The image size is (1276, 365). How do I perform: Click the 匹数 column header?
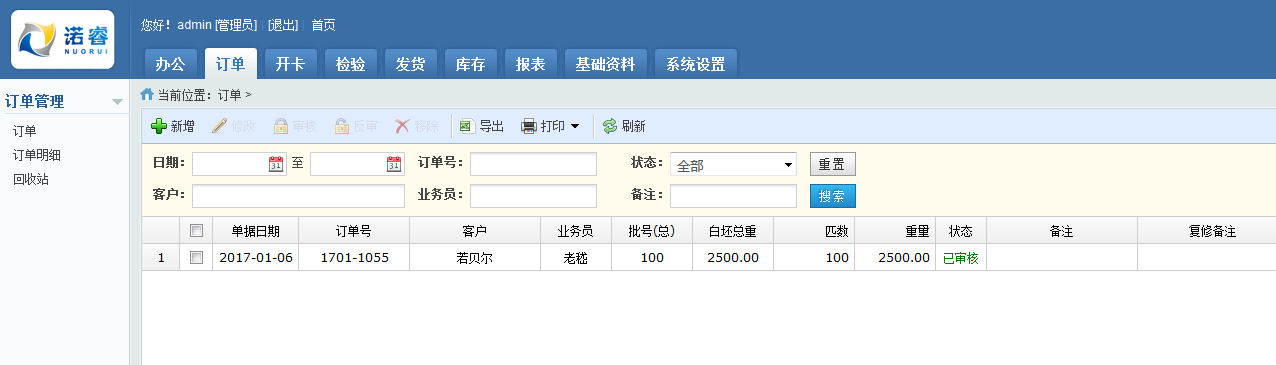pyautogui.click(x=814, y=231)
